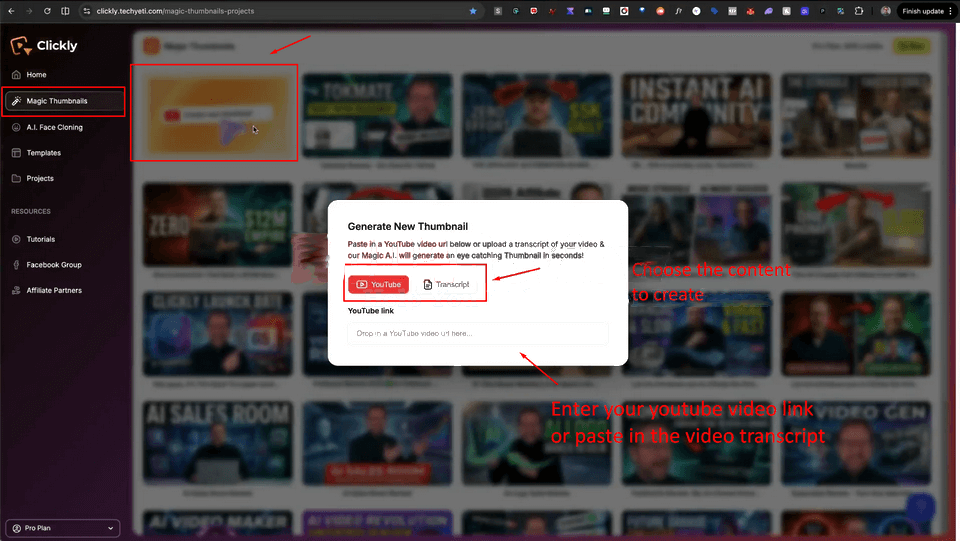The height and width of the screenshot is (541, 960).
Task: Click the Facebook 'f' icon
Action: 16,265
